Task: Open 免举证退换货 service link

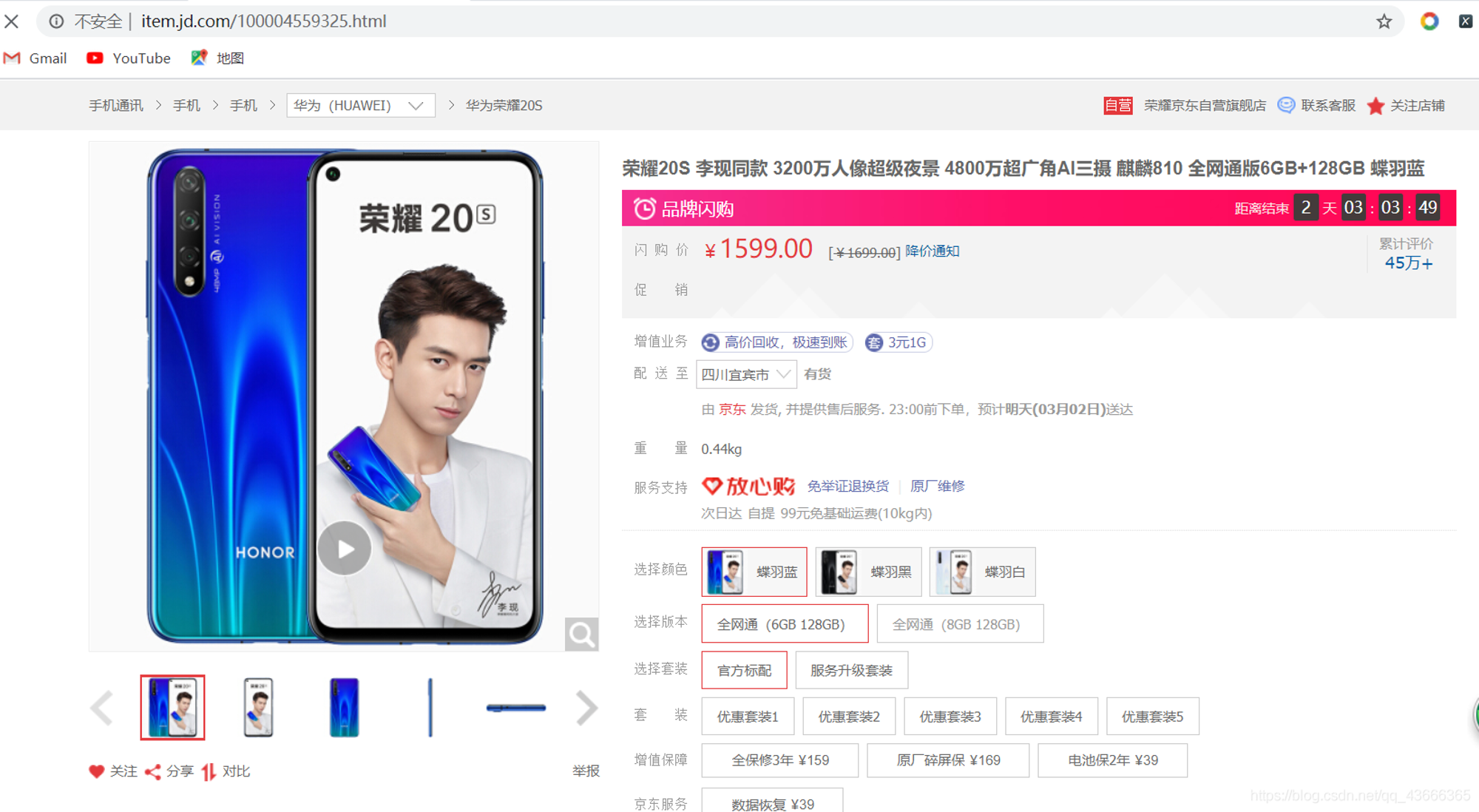Action: (847, 486)
